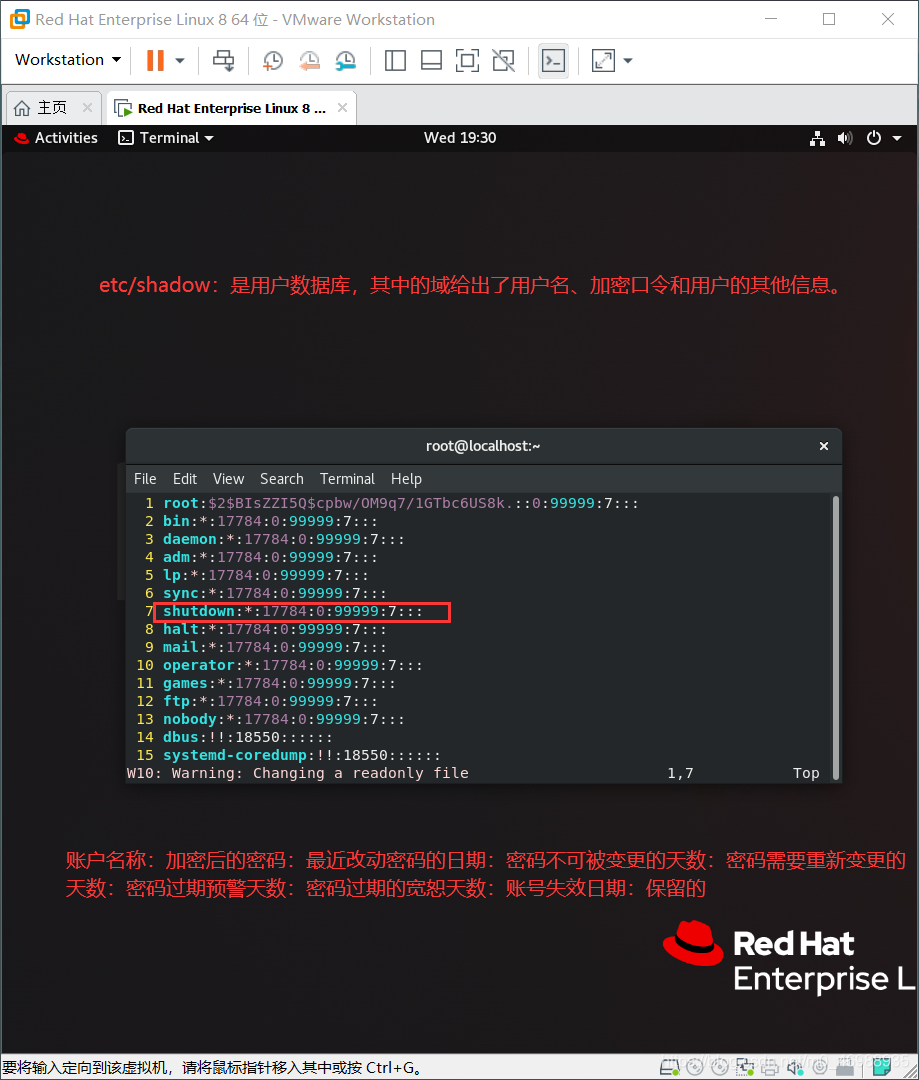Expand the stretch guest options arrow
This screenshot has height=1080, width=919.
[x=628, y=61]
